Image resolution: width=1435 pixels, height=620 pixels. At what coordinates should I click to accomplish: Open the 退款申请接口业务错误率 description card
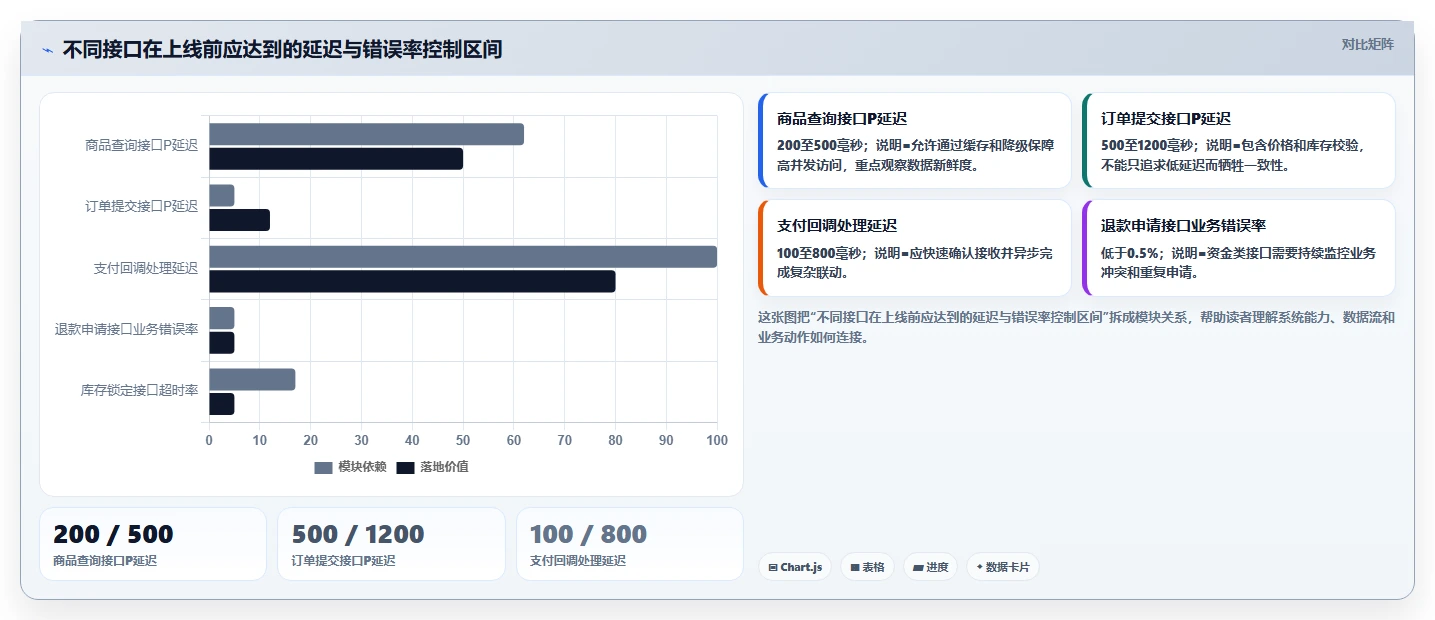(x=1238, y=248)
